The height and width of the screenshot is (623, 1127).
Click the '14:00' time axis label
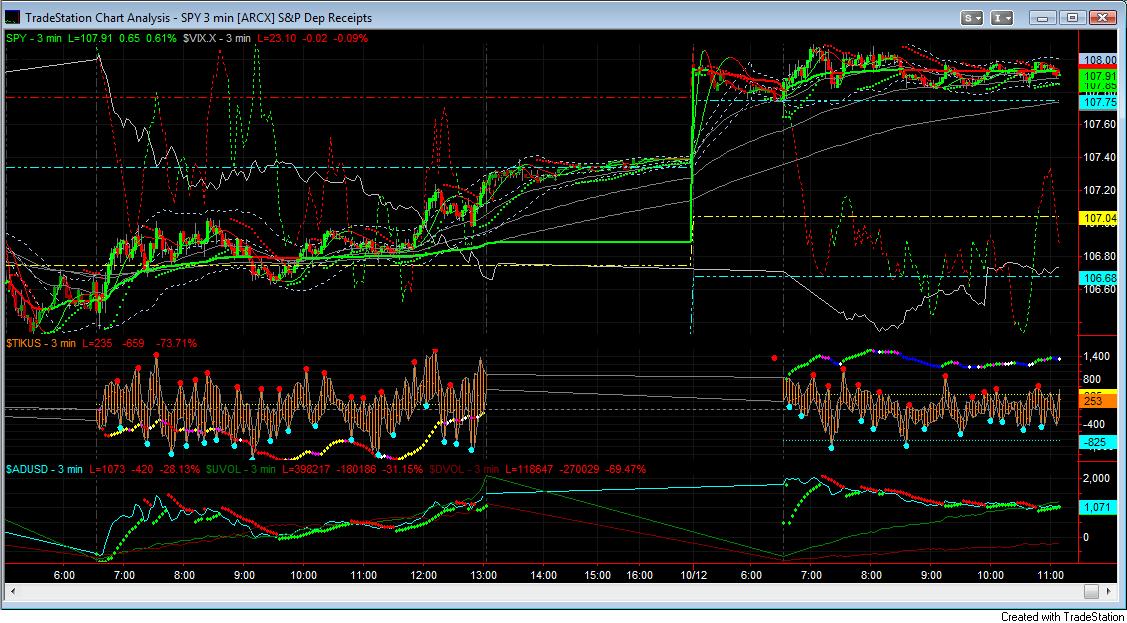point(543,575)
